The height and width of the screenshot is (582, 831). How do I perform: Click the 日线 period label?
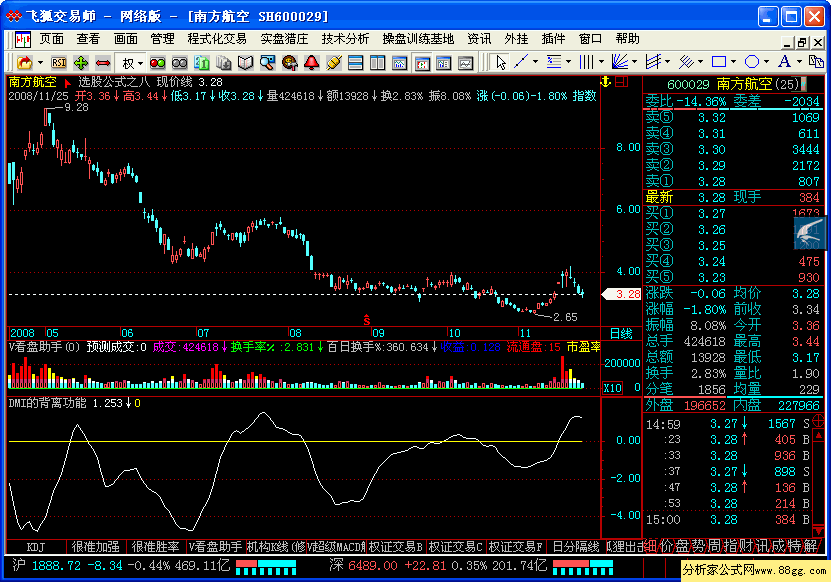(621, 333)
